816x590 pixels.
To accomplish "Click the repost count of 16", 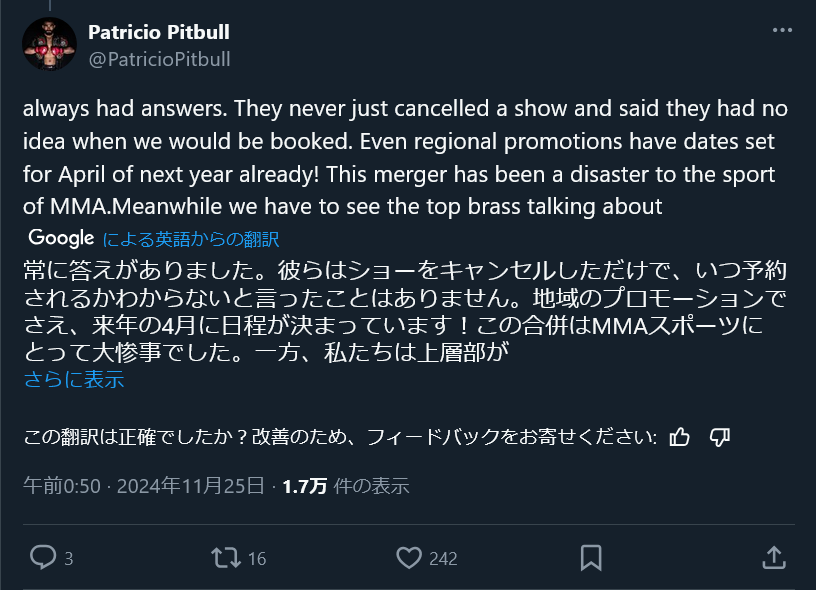I will (x=256, y=559).
